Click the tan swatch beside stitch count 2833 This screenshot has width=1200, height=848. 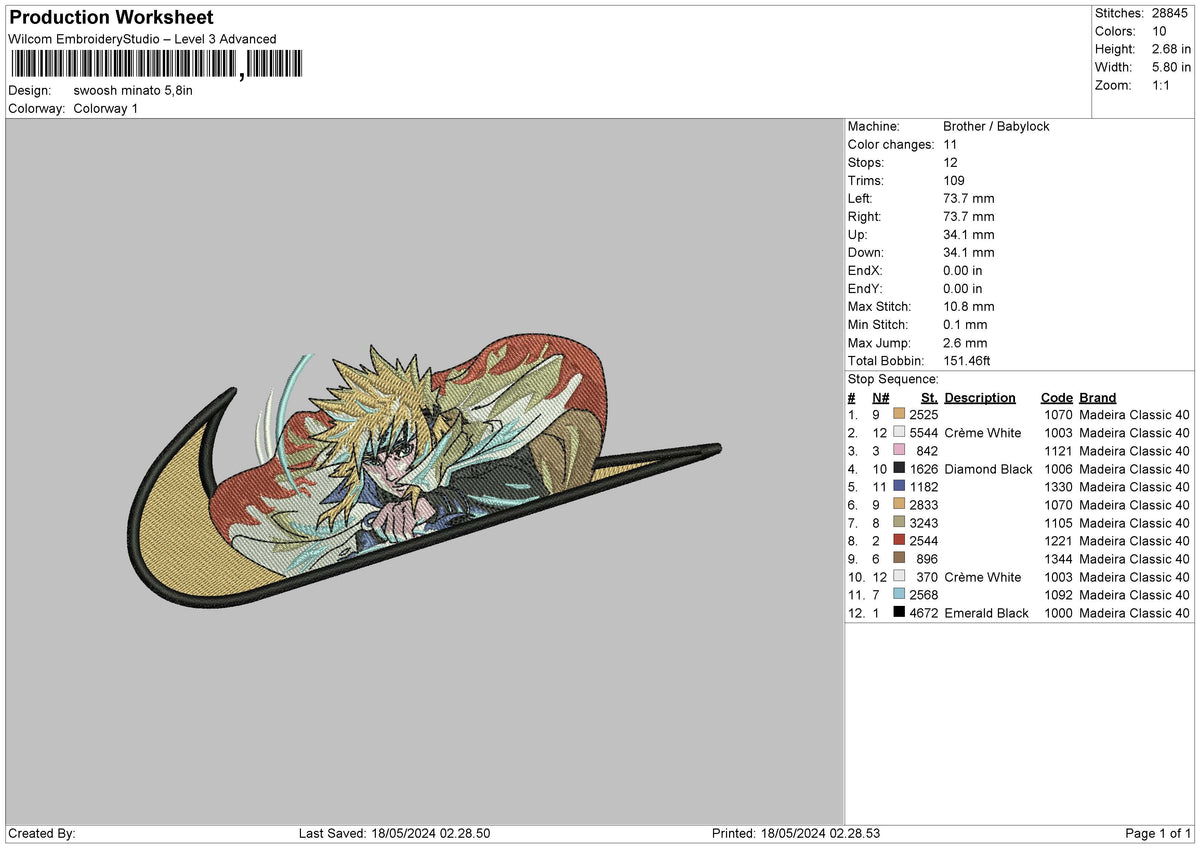pyautogui.click(x=899, y=505)
